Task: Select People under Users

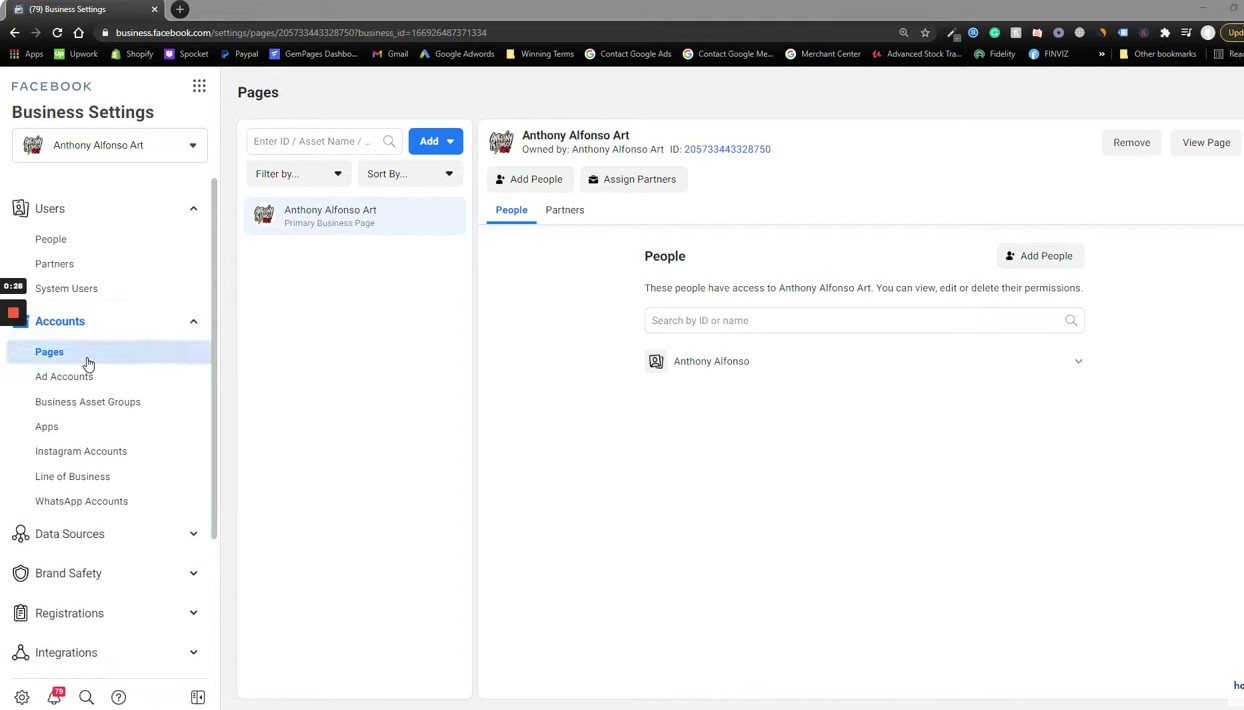Action: coord(51,239)
